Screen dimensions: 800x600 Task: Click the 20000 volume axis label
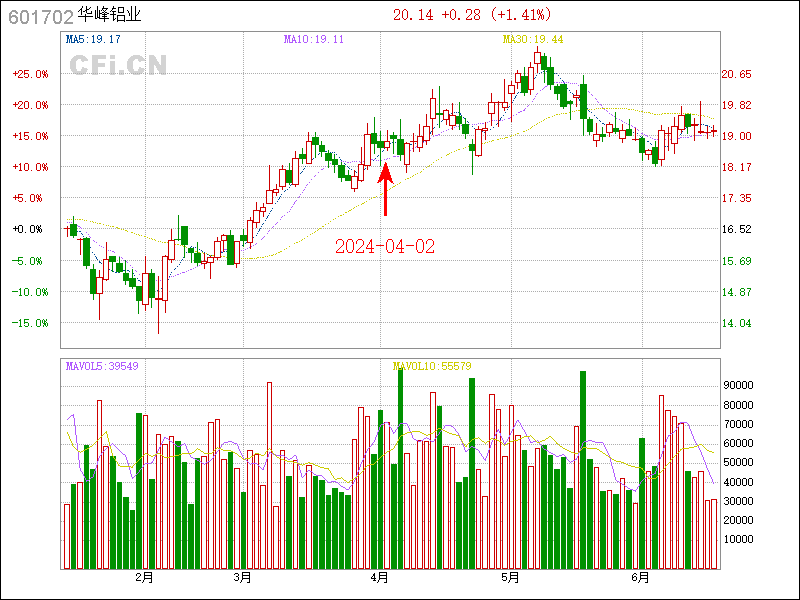click(739, 520)
